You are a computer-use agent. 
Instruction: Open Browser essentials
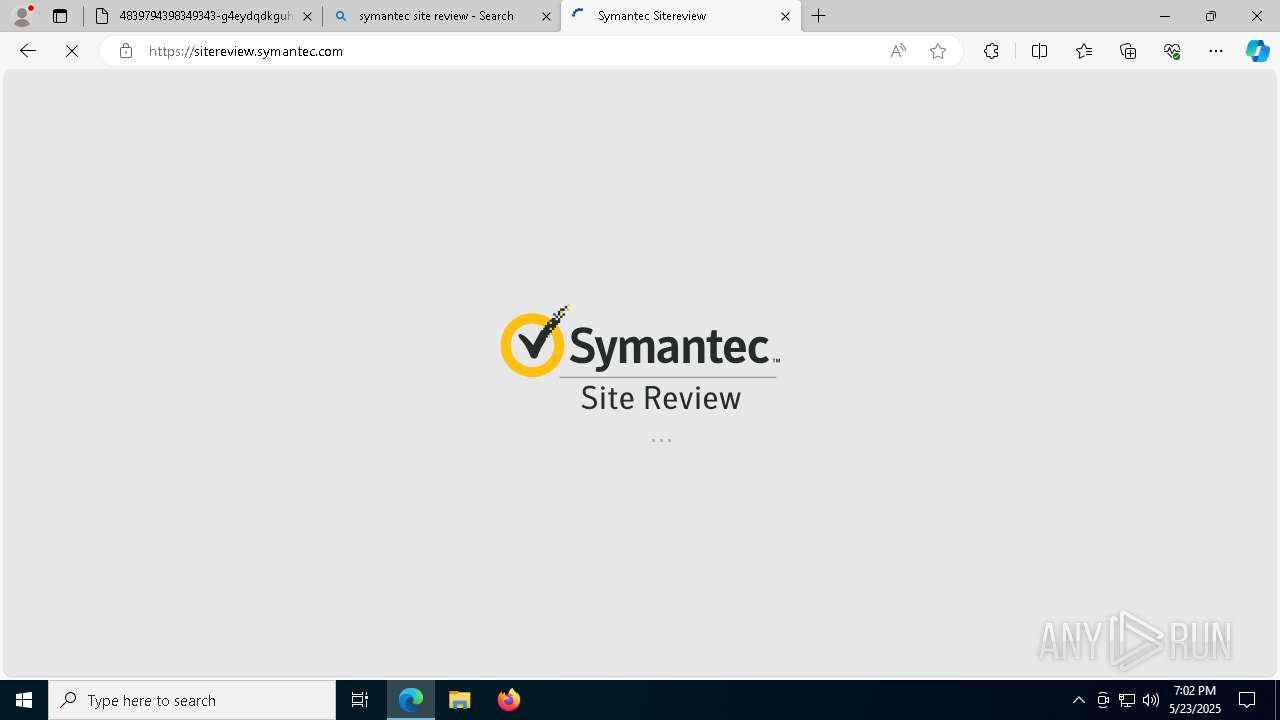1172,51
